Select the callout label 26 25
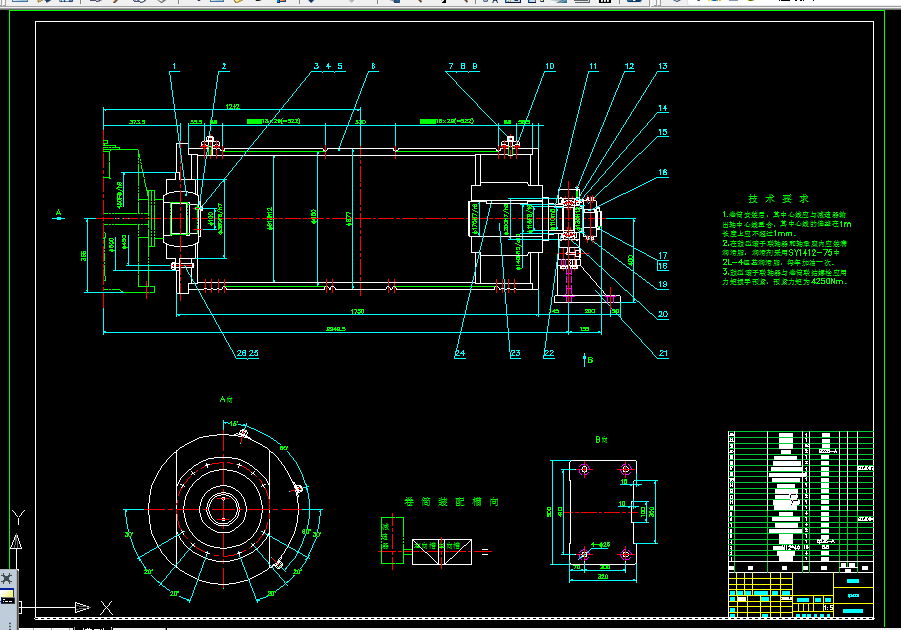This screenshot has width=901, height=630. (248, 353)
